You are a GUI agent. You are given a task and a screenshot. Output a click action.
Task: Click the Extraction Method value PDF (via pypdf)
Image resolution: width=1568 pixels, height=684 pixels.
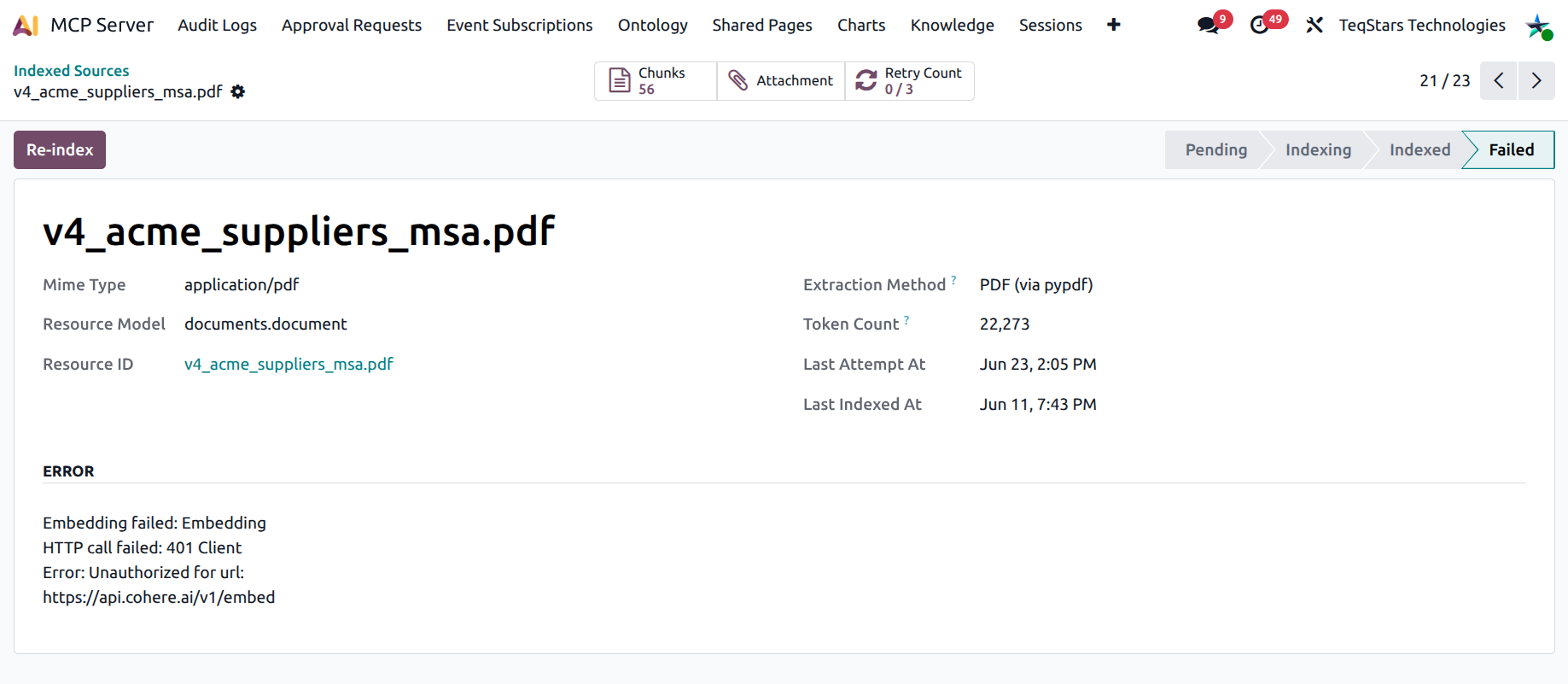(1036, 284)
